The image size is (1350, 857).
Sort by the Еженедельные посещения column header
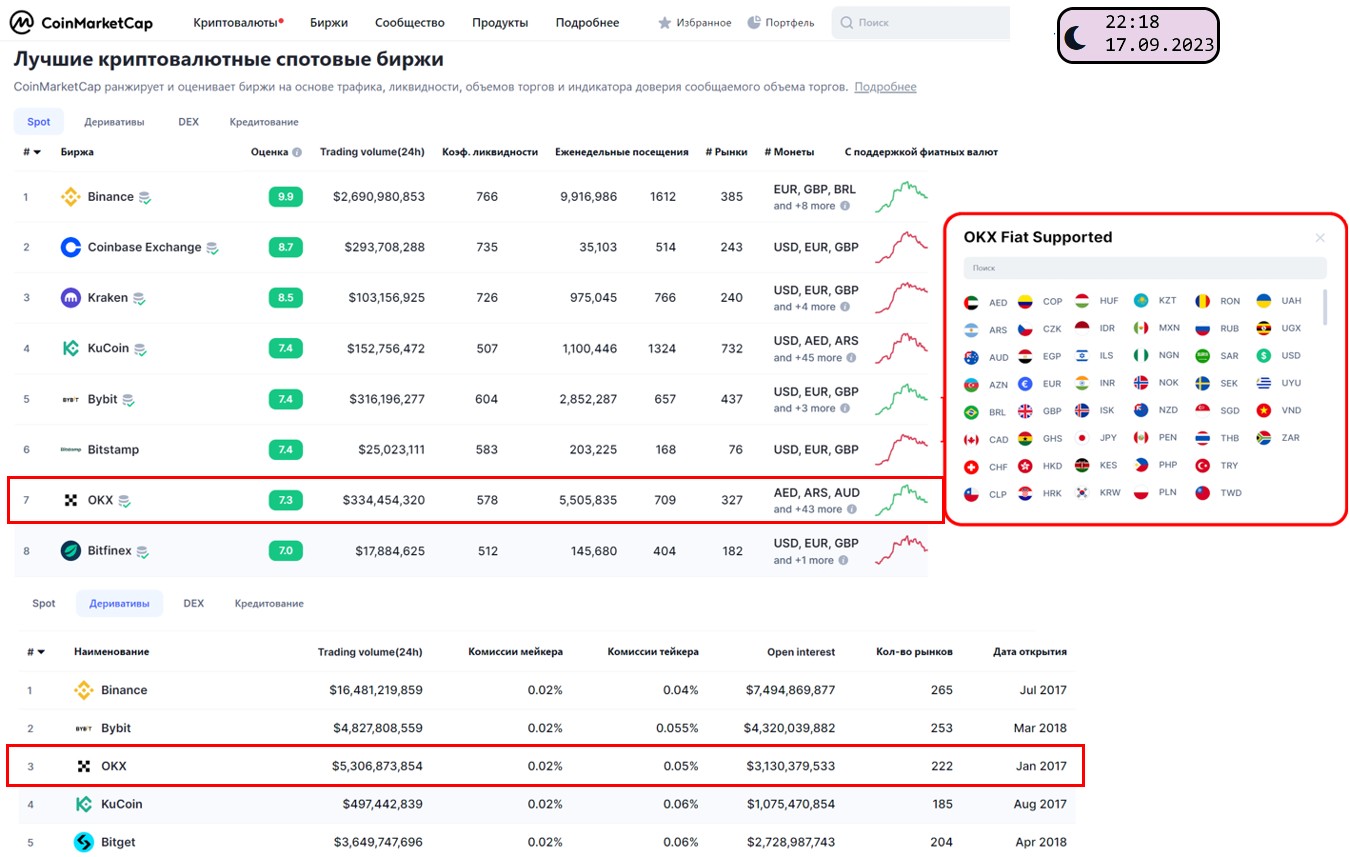coord(622,152)
